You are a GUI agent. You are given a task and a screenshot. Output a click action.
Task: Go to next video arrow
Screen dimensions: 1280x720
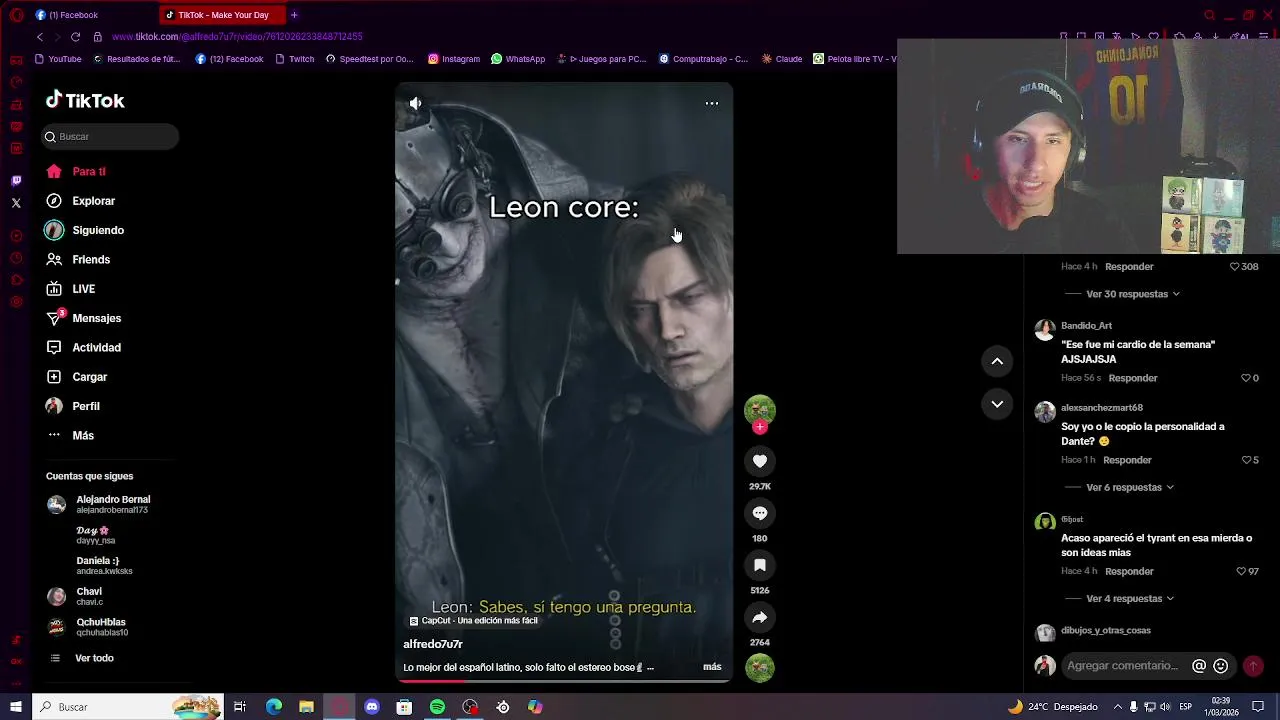coord(997,404)
